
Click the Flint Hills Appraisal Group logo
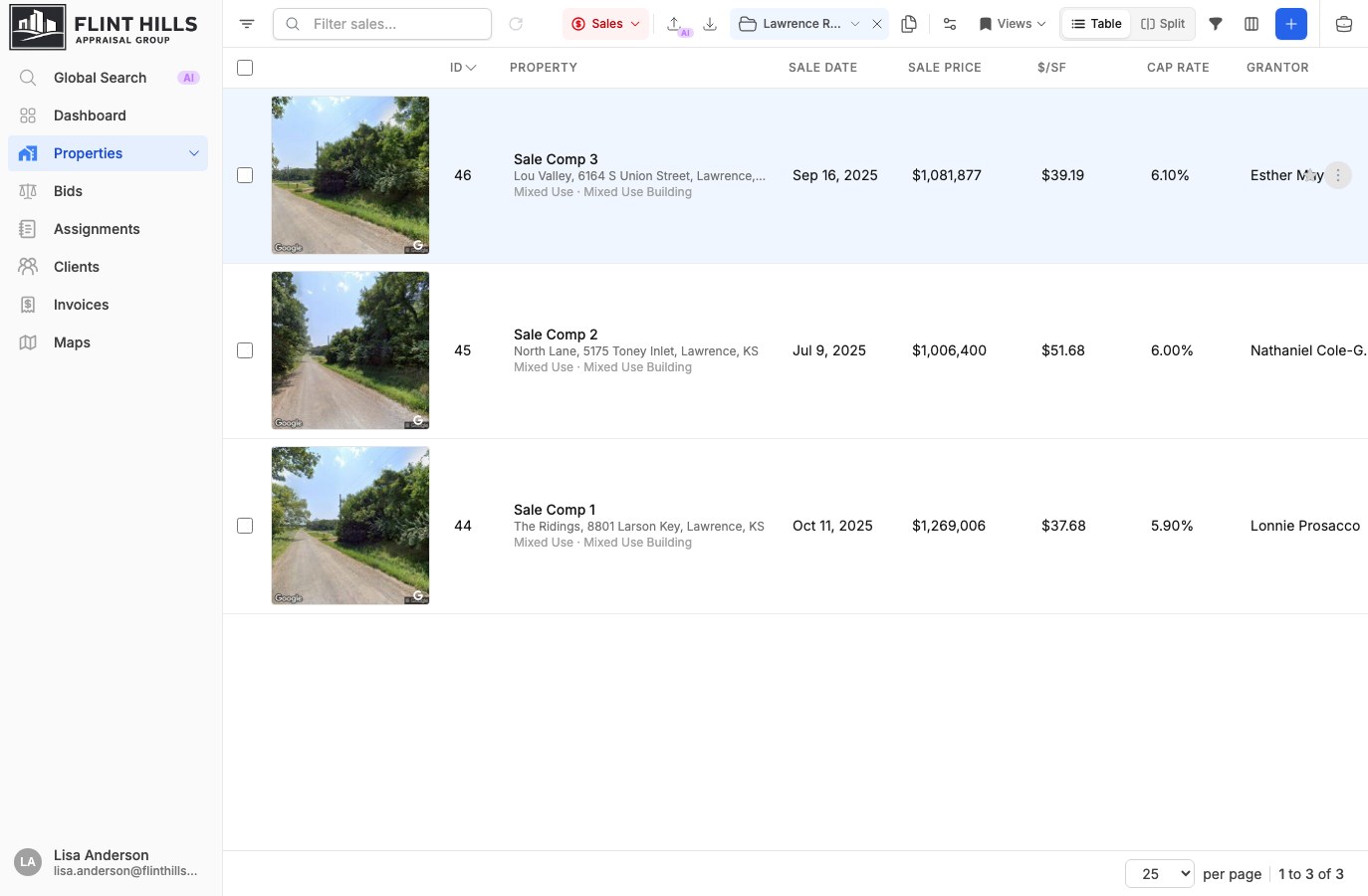tap(105, 27)
